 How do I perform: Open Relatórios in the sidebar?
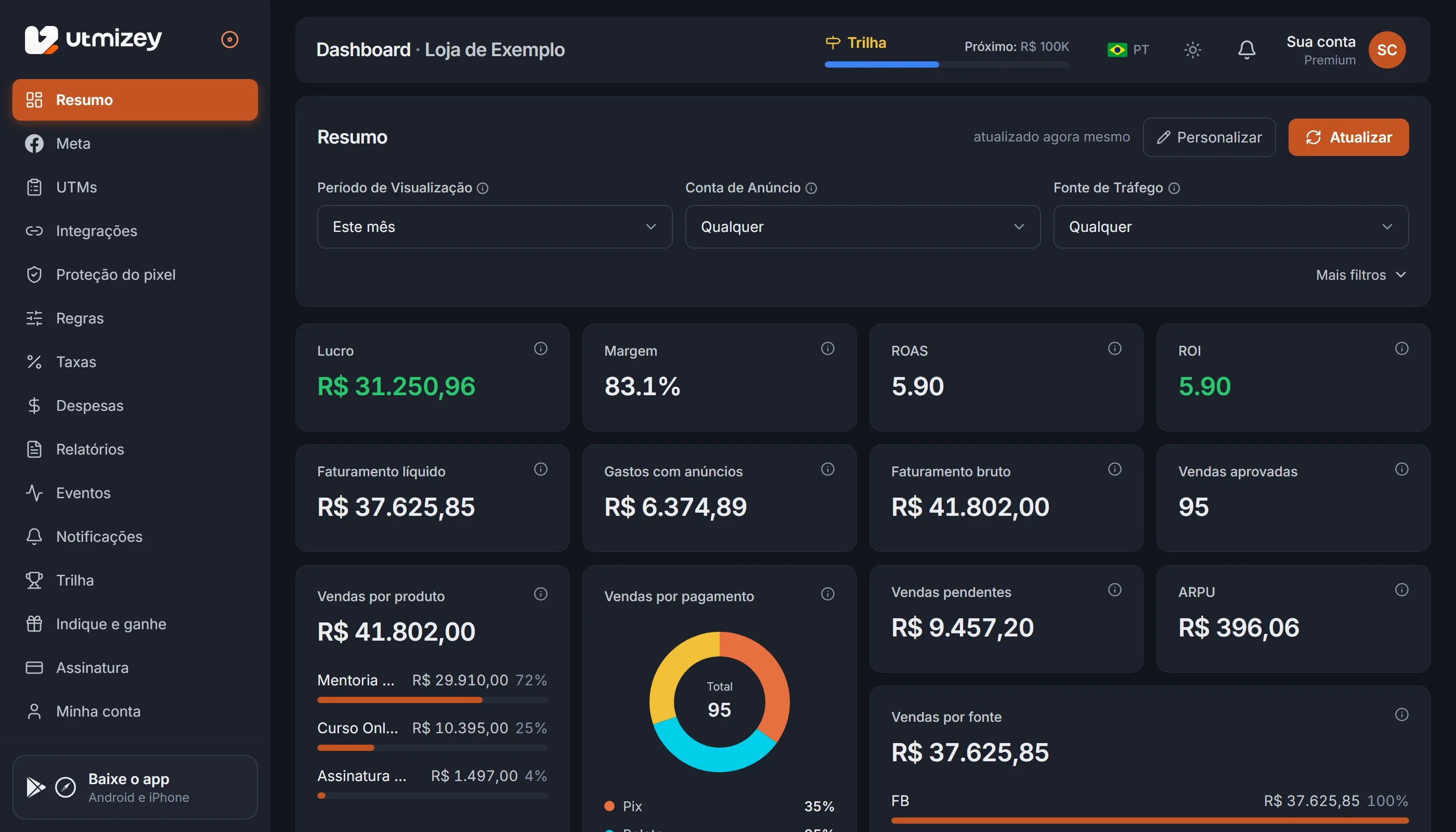(x=135, y=449)
